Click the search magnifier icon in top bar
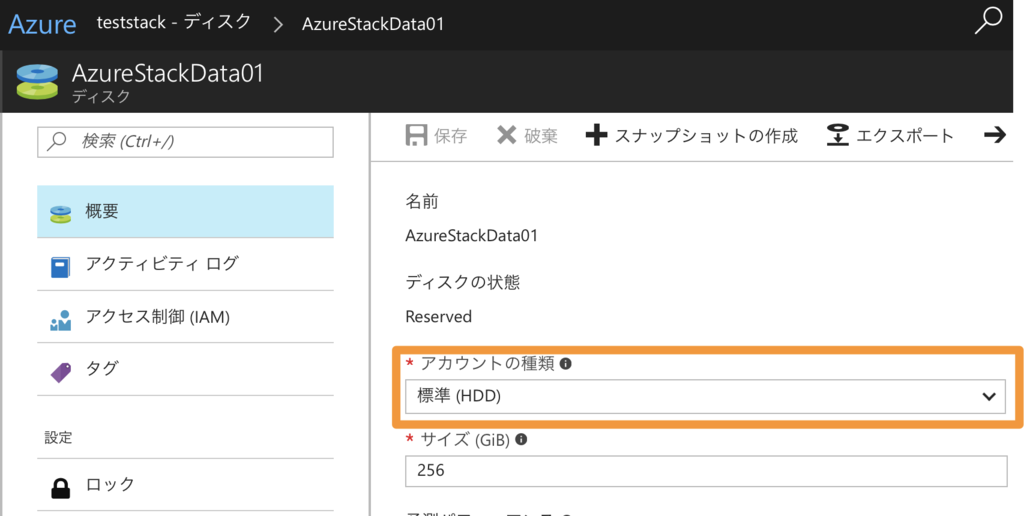The image size is (1024, 516). click(x=988, y=21)
